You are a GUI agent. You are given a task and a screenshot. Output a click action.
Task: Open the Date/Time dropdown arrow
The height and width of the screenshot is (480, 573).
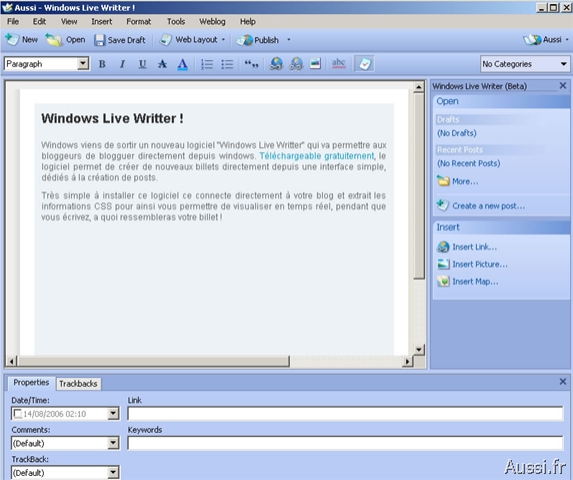click(x=113, y=414)
